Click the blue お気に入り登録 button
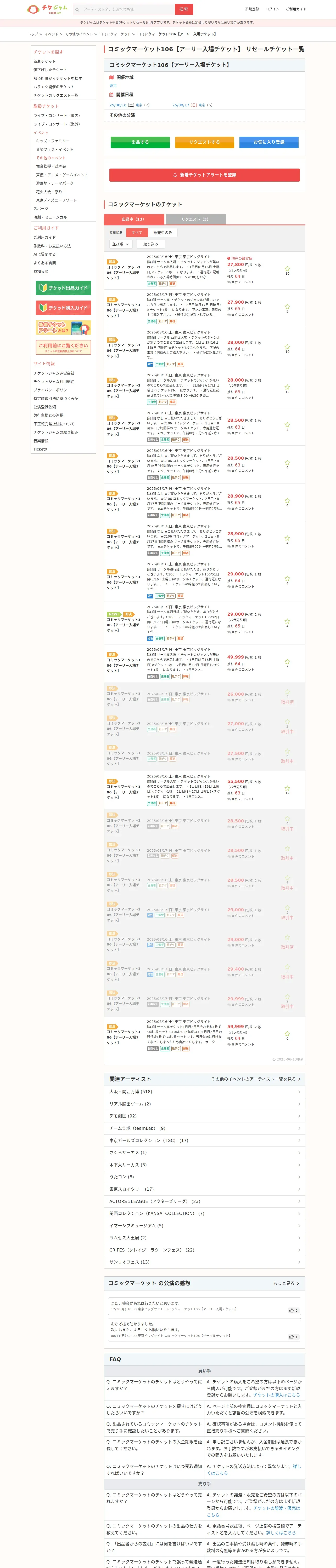The image size is (336, 1568). coord(269,142)
